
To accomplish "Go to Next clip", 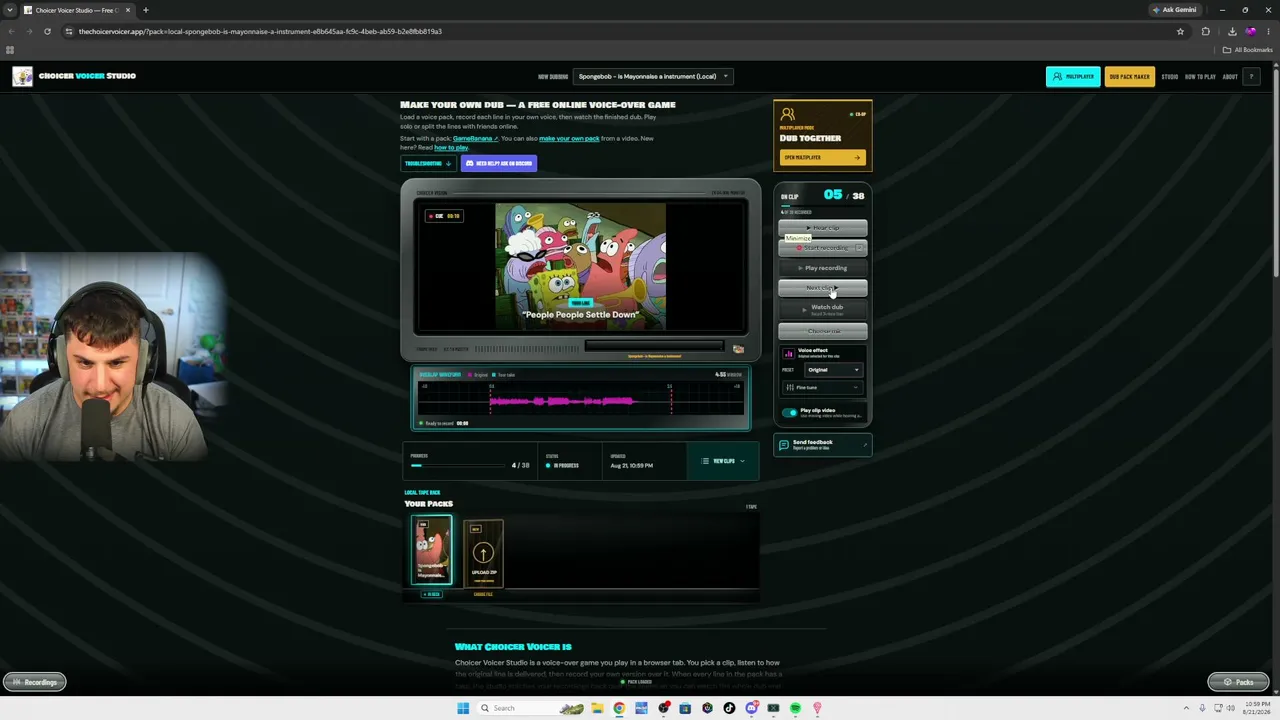I will click(822, 288).
